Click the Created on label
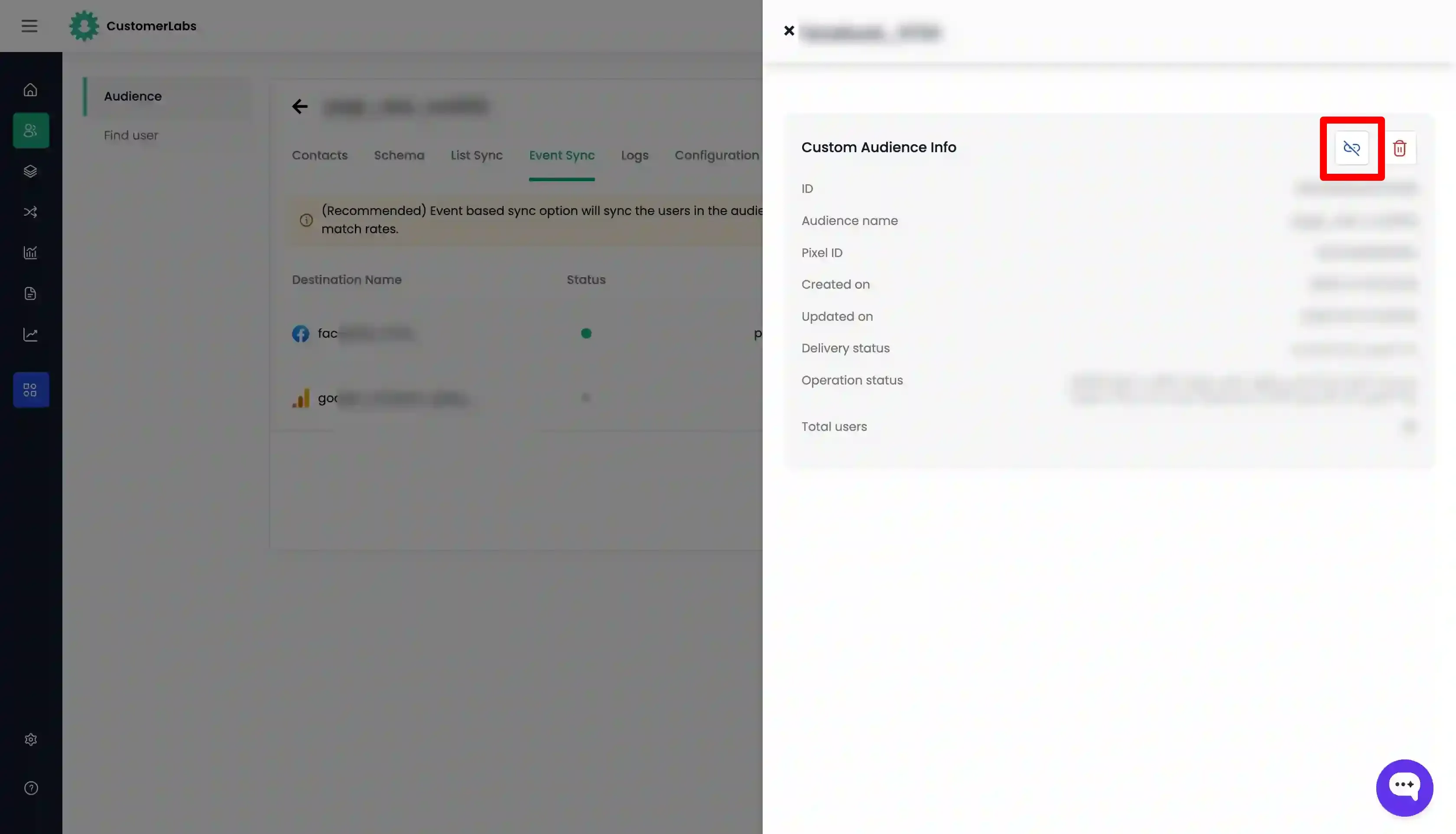The height and width of the screenshot is (834, 1456). [835, 285]
